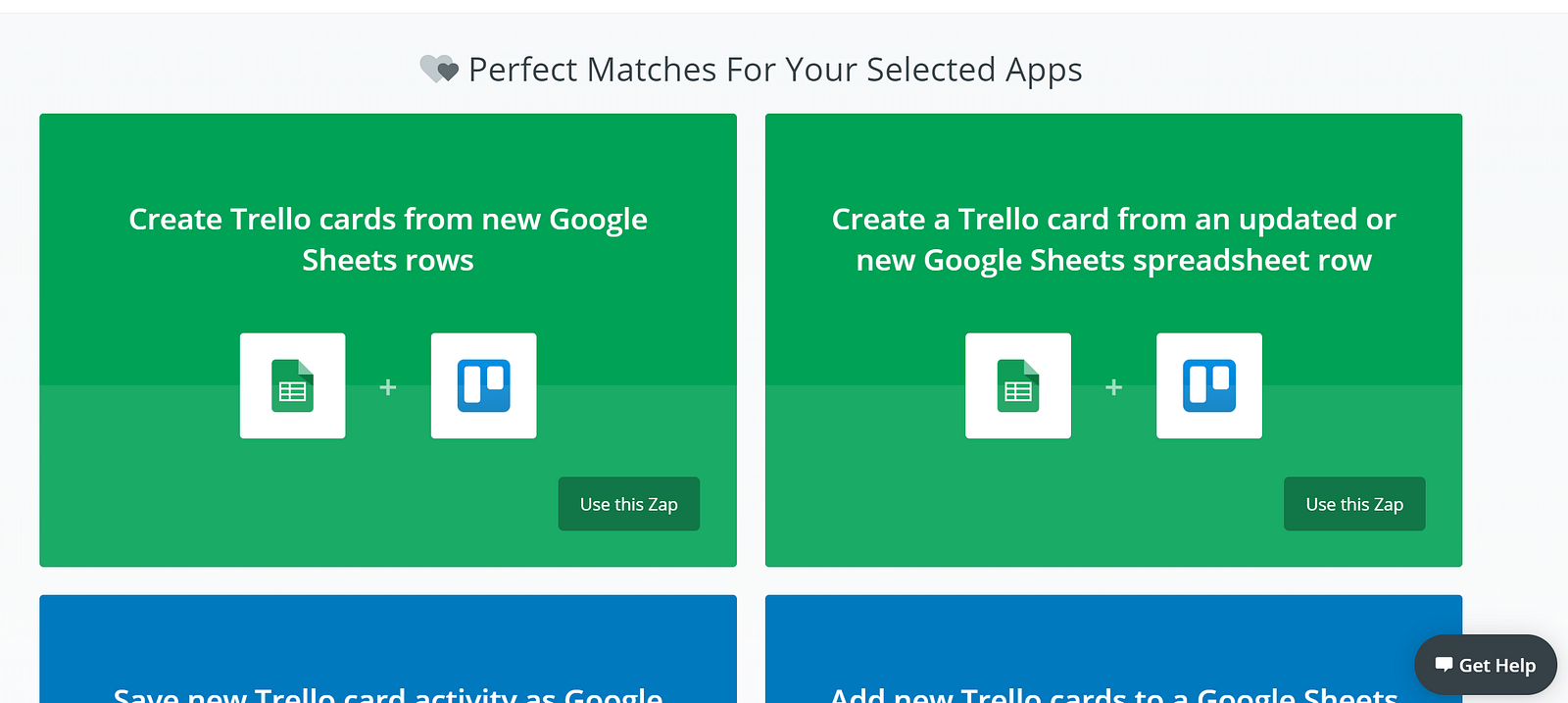This screenshot has height=703, width=1568.
Task: Click plus sign in updated spreadsheet row card
Action: click(x=1113, y=387)
